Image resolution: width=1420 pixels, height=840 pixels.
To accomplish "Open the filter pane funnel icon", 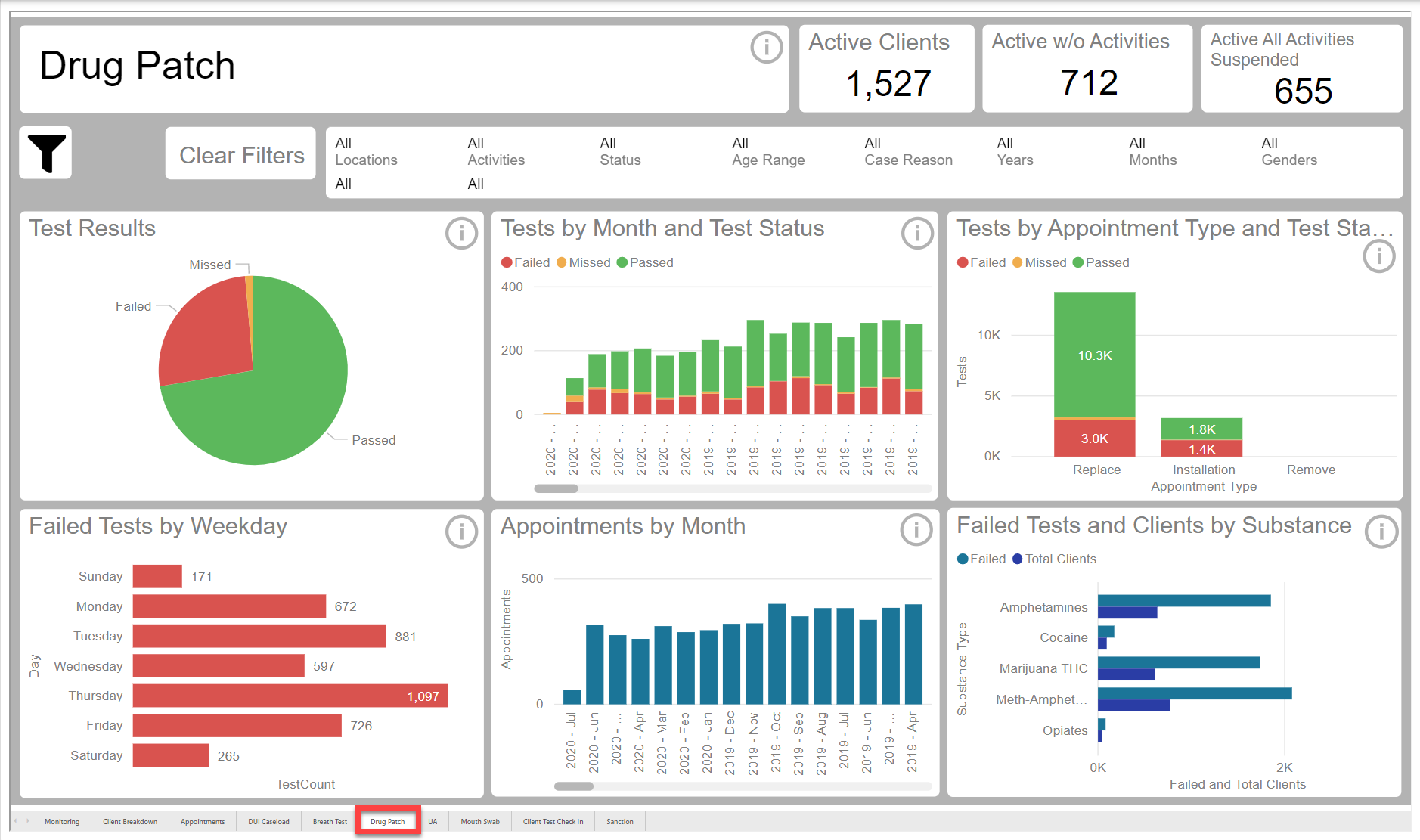I will 45,153.
